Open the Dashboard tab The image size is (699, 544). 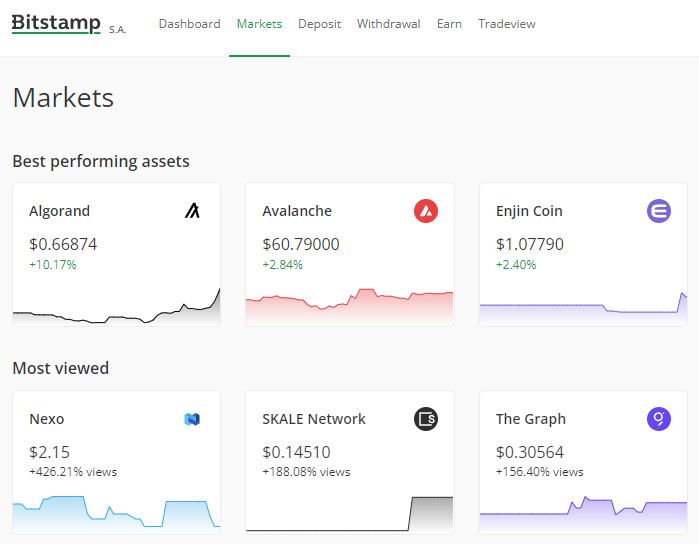point(189,24)
